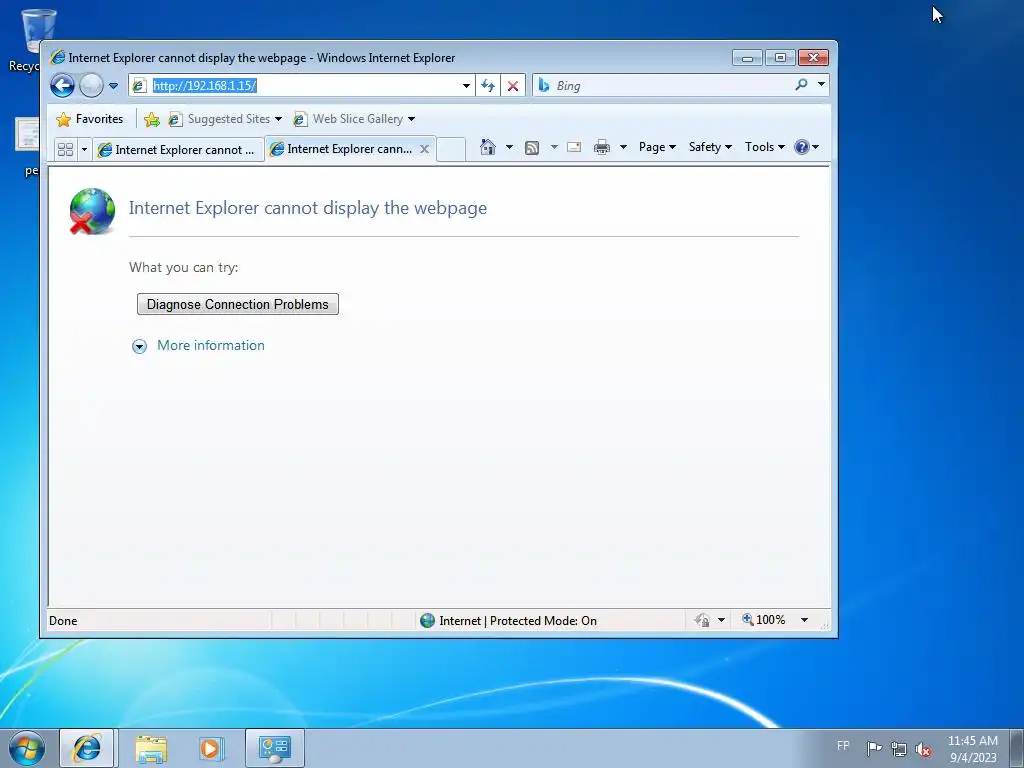Expand the address bar autocomplete dropdown
1024x768 pixels.
(466, 86)
